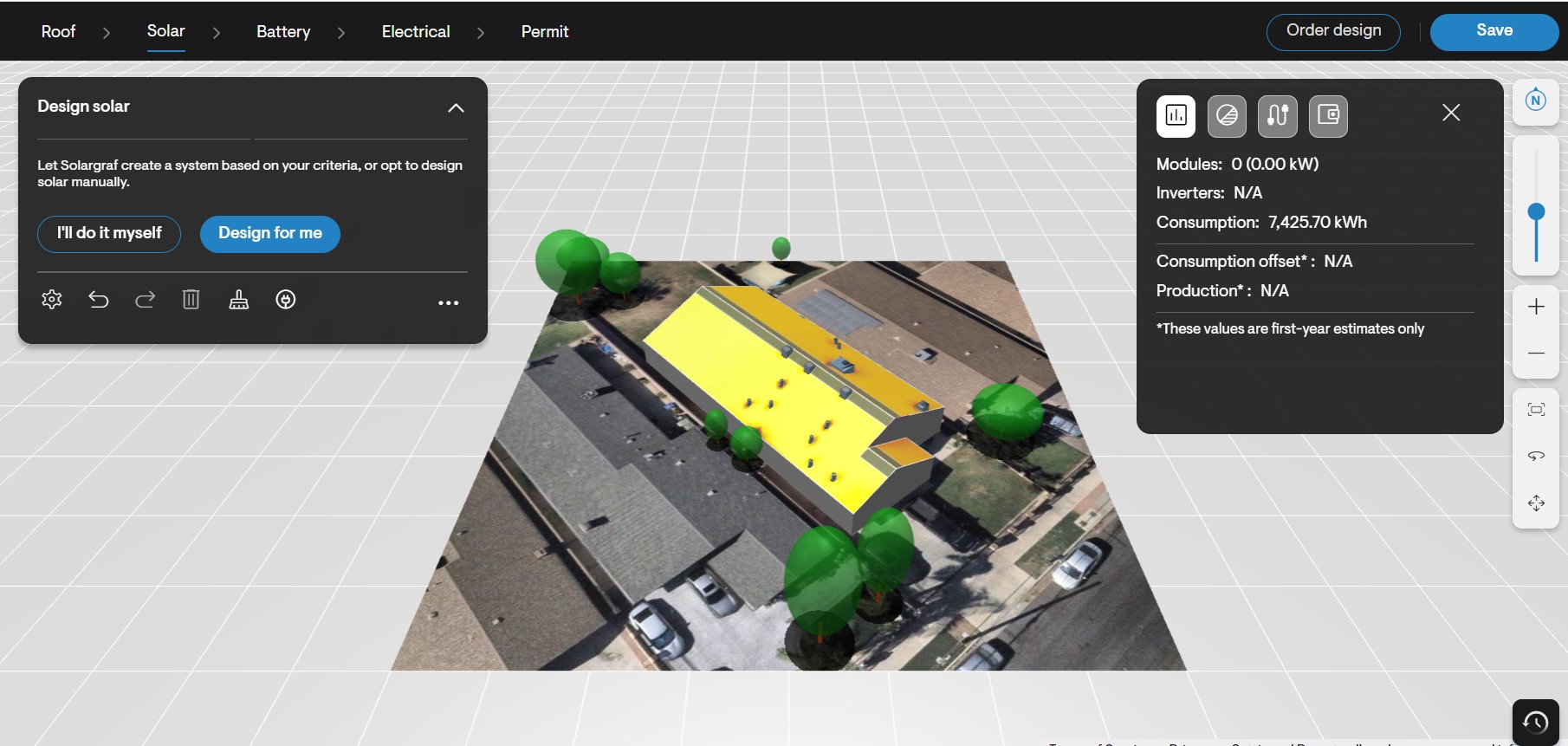Open the history clock icon
The height and width of the screenshot is (746, 1568).
(1536, 722)
